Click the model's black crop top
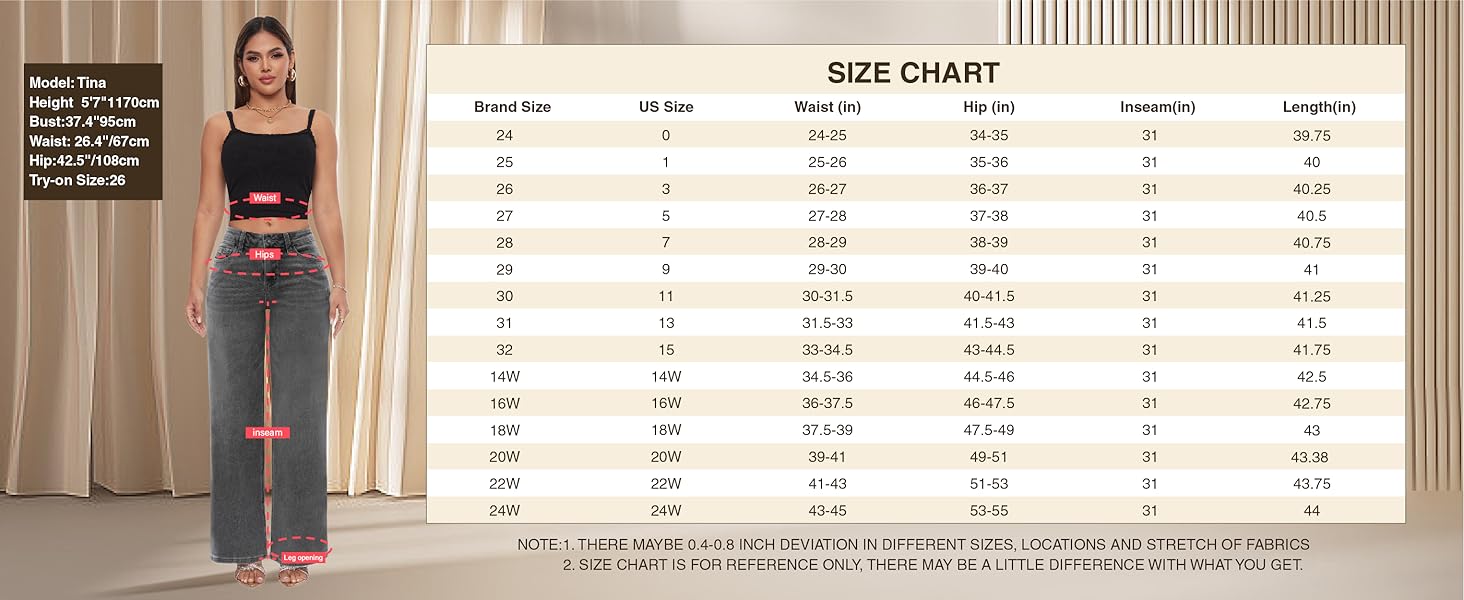The height and width of the screenshot is (600, 1464). 268,160
